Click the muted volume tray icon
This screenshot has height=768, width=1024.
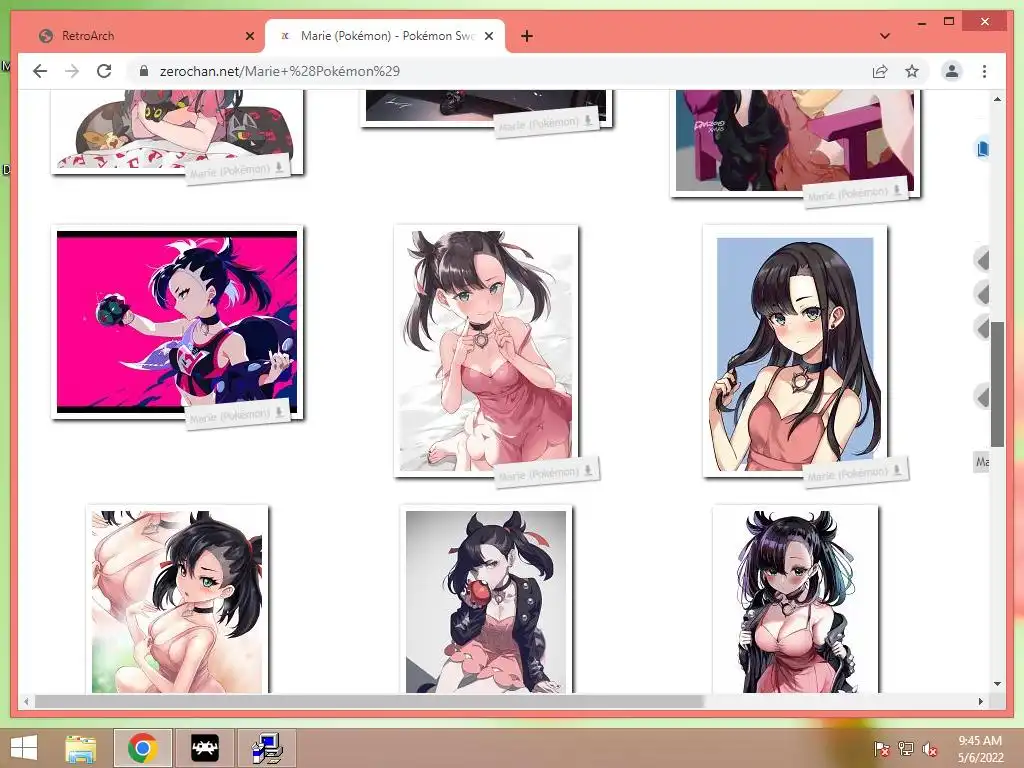(x=930, y=749)
